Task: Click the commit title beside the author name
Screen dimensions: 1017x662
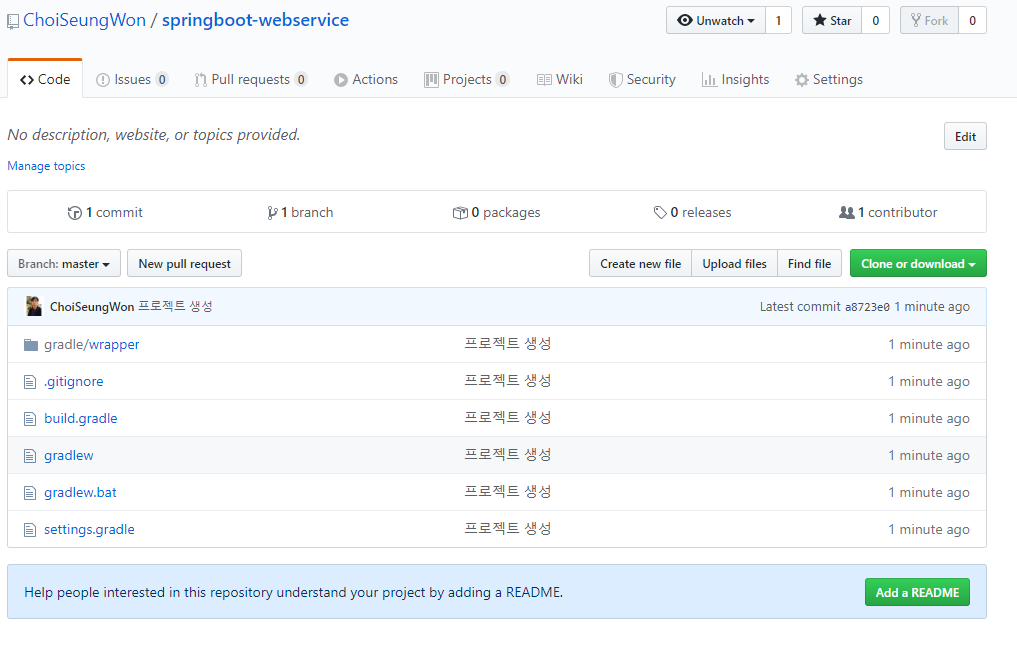Action: [175, 306]
